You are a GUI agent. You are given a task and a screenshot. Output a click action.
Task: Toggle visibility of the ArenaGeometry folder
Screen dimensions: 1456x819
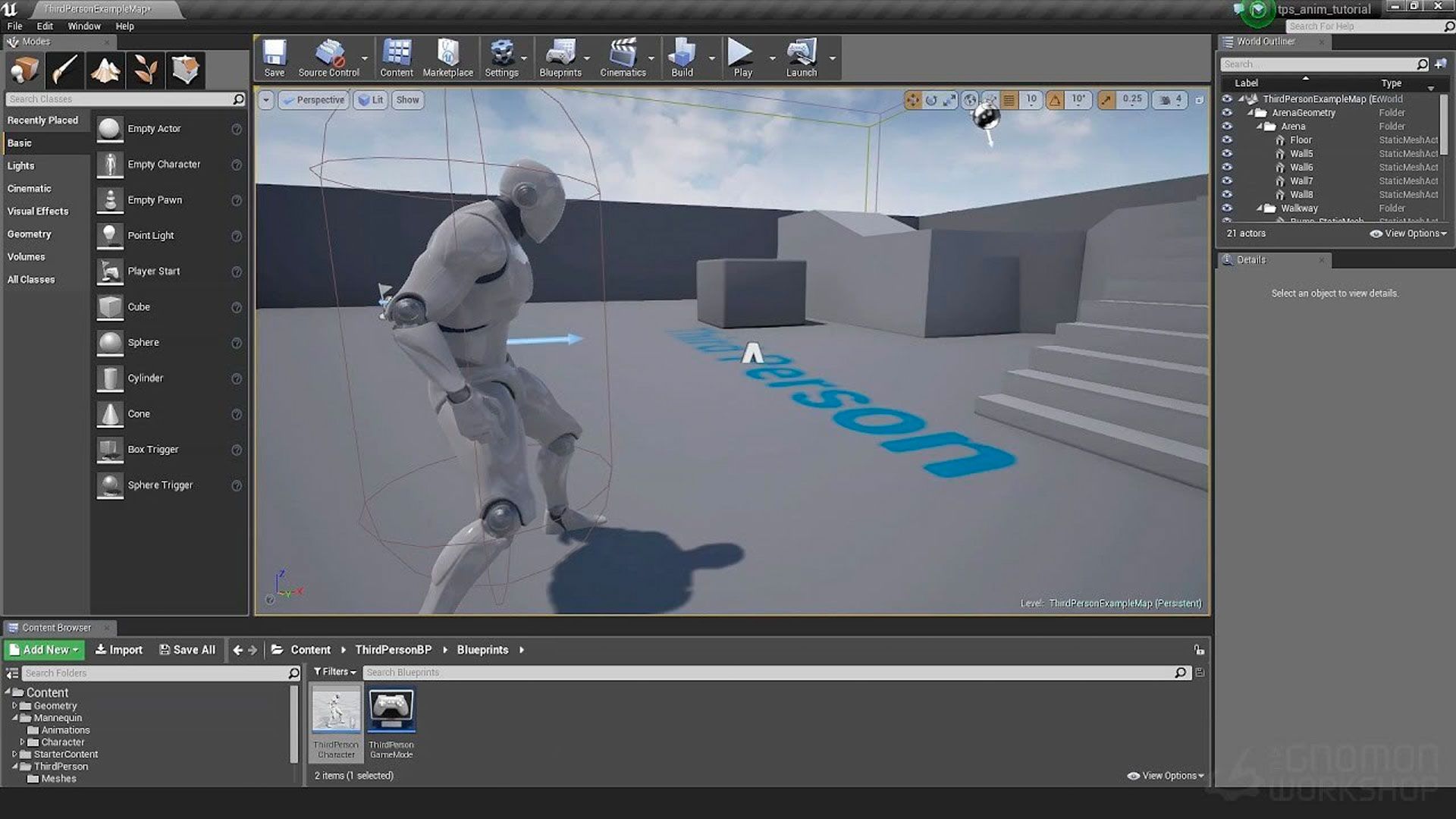pos(1227,112)
